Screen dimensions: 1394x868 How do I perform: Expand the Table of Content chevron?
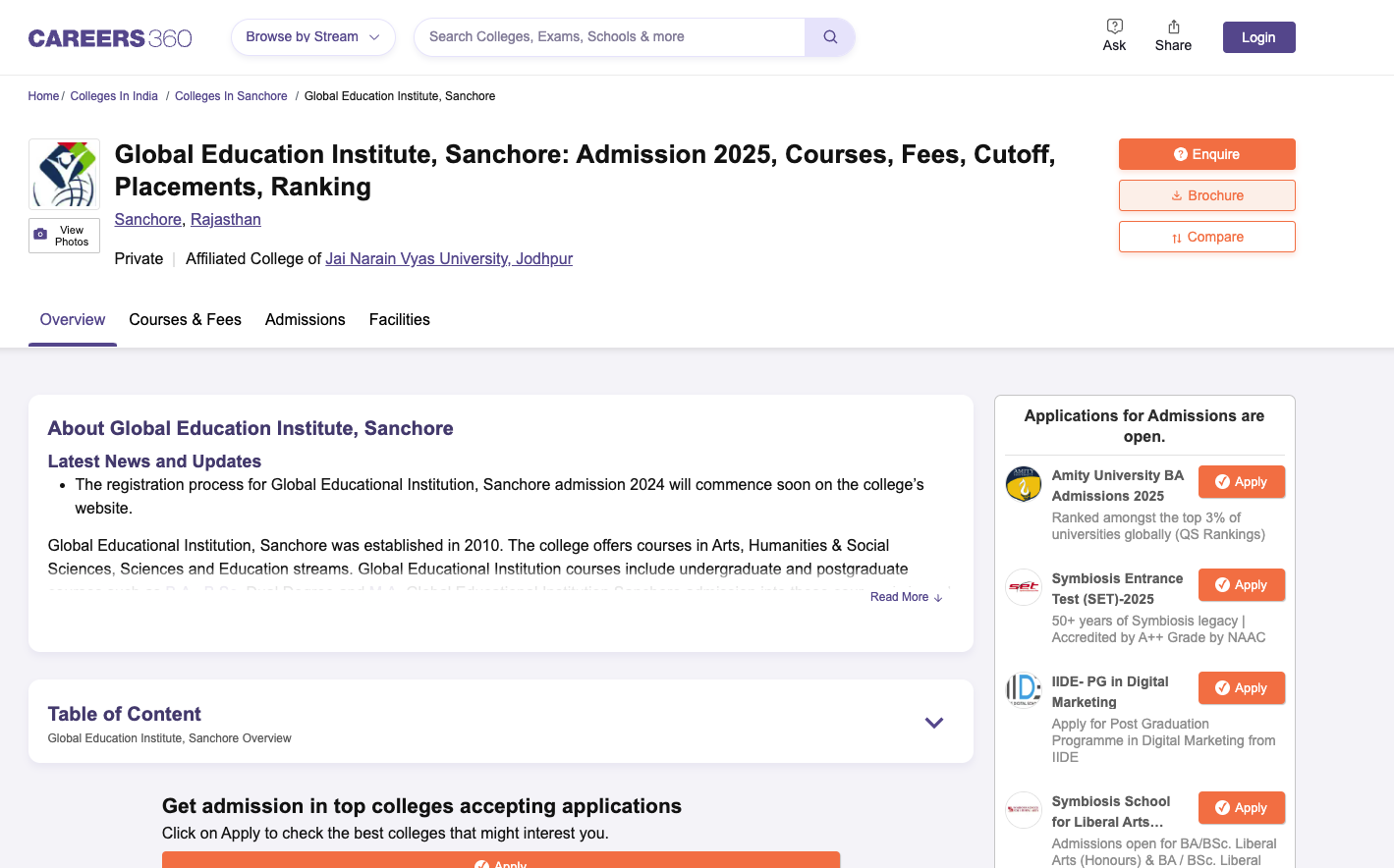[x=934, y=723]
